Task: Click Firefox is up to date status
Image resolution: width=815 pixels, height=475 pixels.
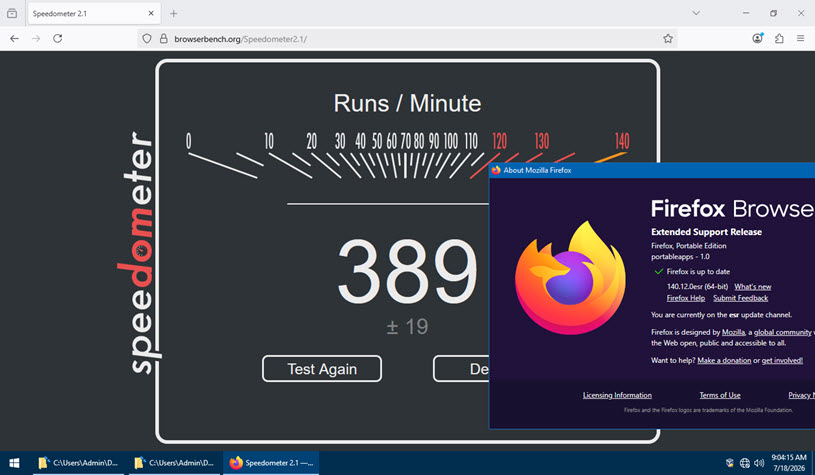Action: point(698,272)
